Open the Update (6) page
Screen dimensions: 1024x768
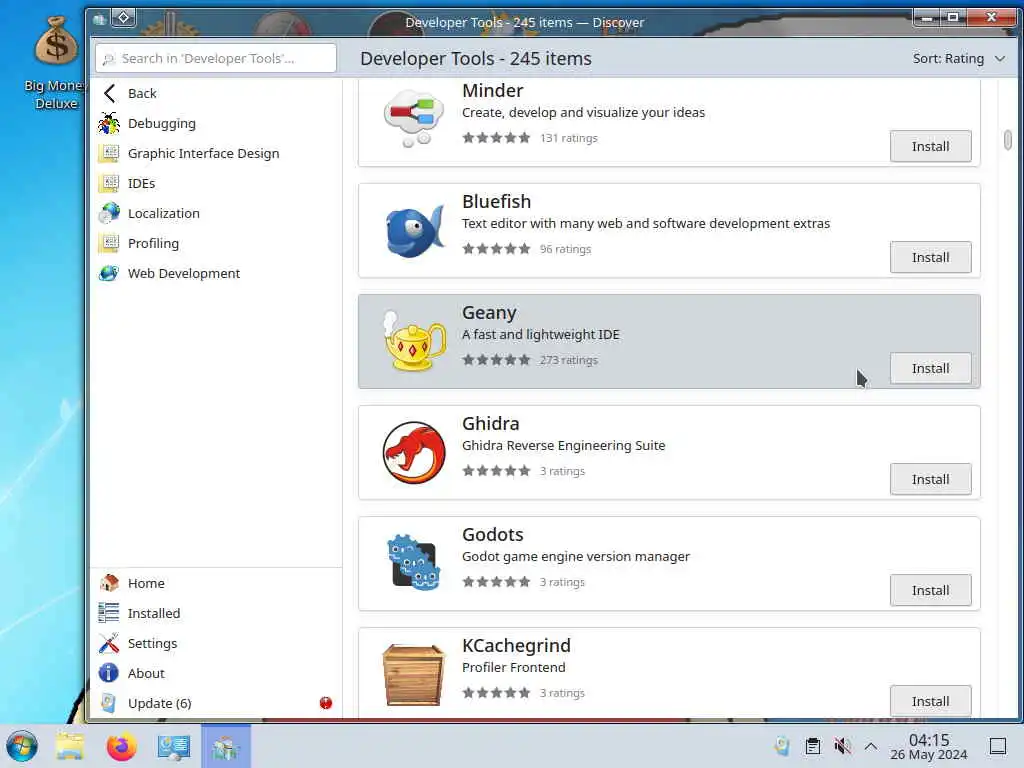click(x=216, y=703)
